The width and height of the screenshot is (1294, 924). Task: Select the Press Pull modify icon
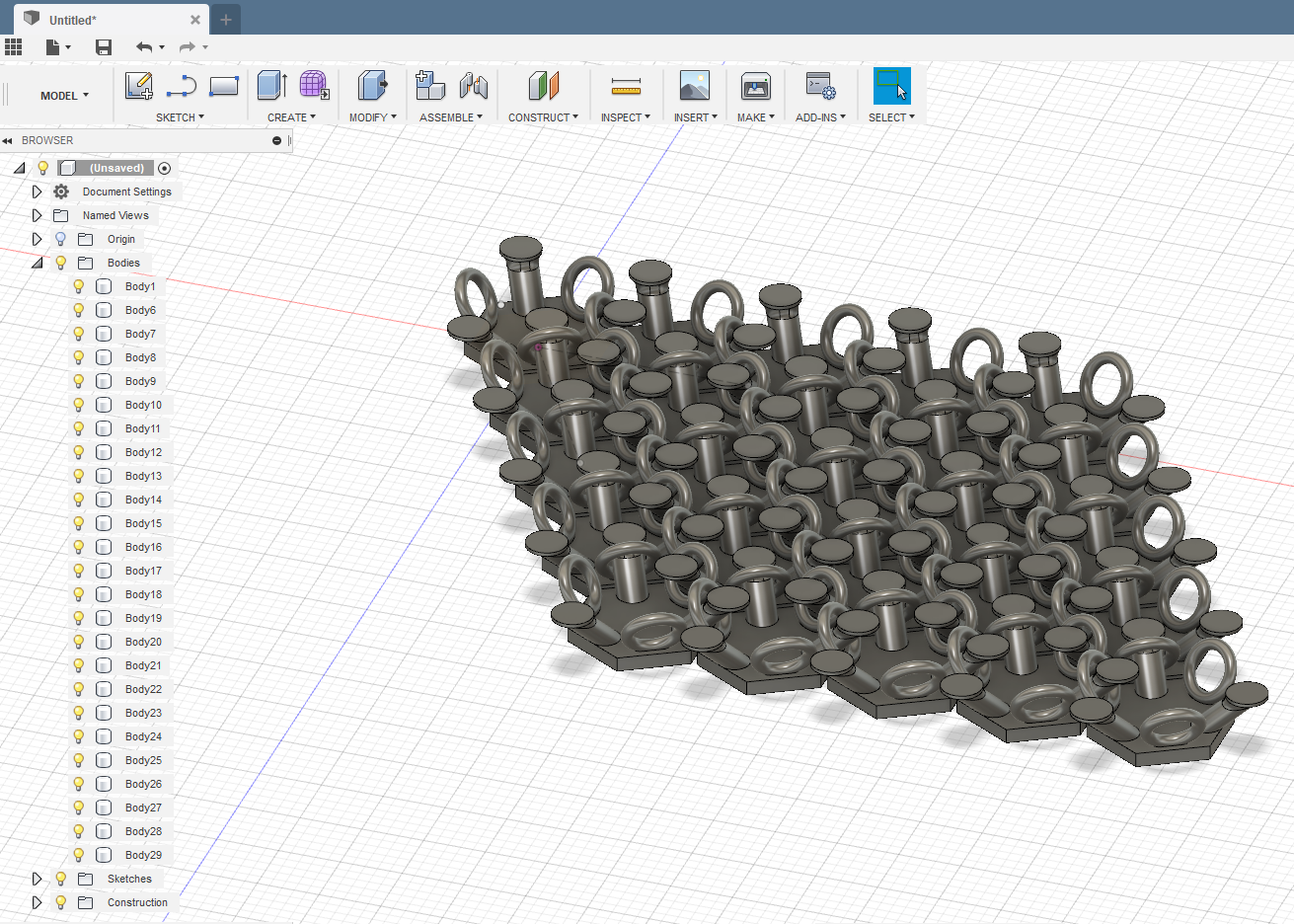click(x=372, y=86)
